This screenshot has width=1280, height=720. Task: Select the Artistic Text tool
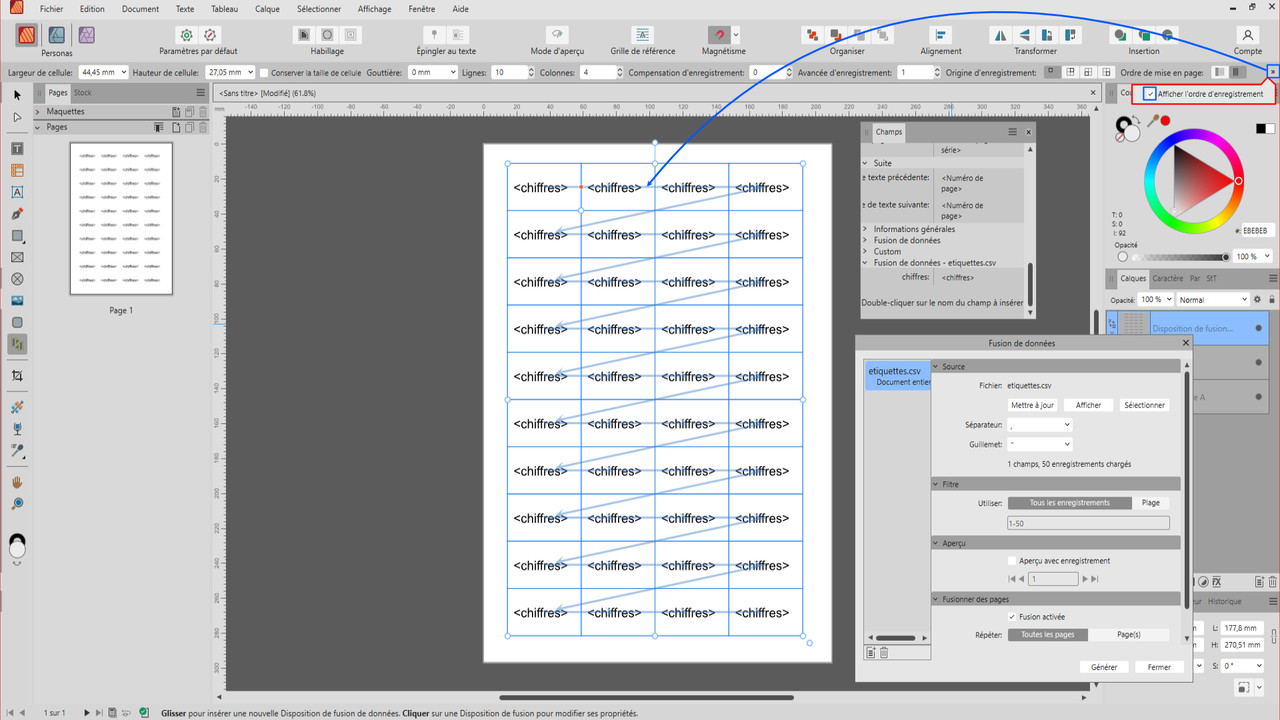(17, 192)
